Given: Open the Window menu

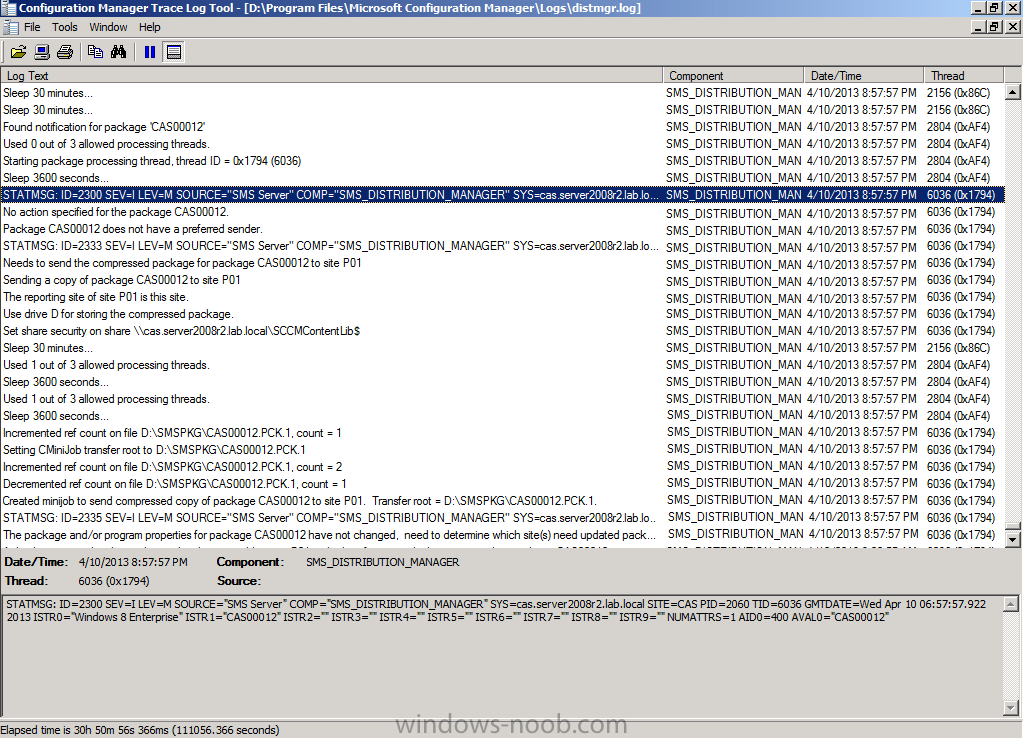Looking at the screenshot, I should point(108,27).
